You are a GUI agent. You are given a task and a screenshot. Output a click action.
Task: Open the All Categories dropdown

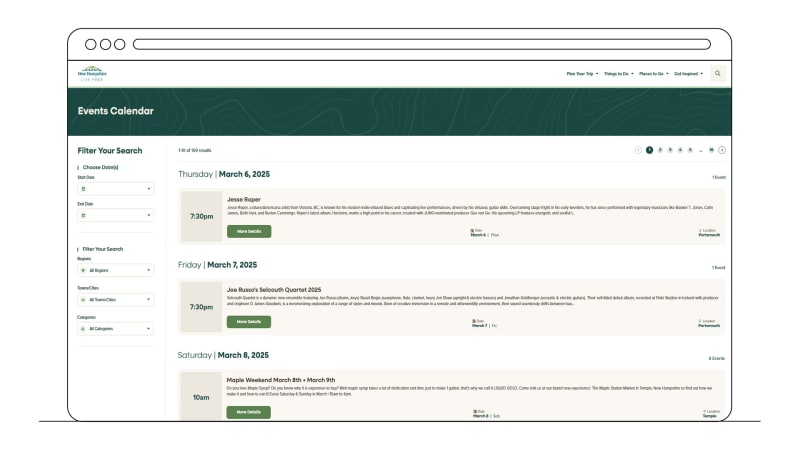click(x=115, y=328)
